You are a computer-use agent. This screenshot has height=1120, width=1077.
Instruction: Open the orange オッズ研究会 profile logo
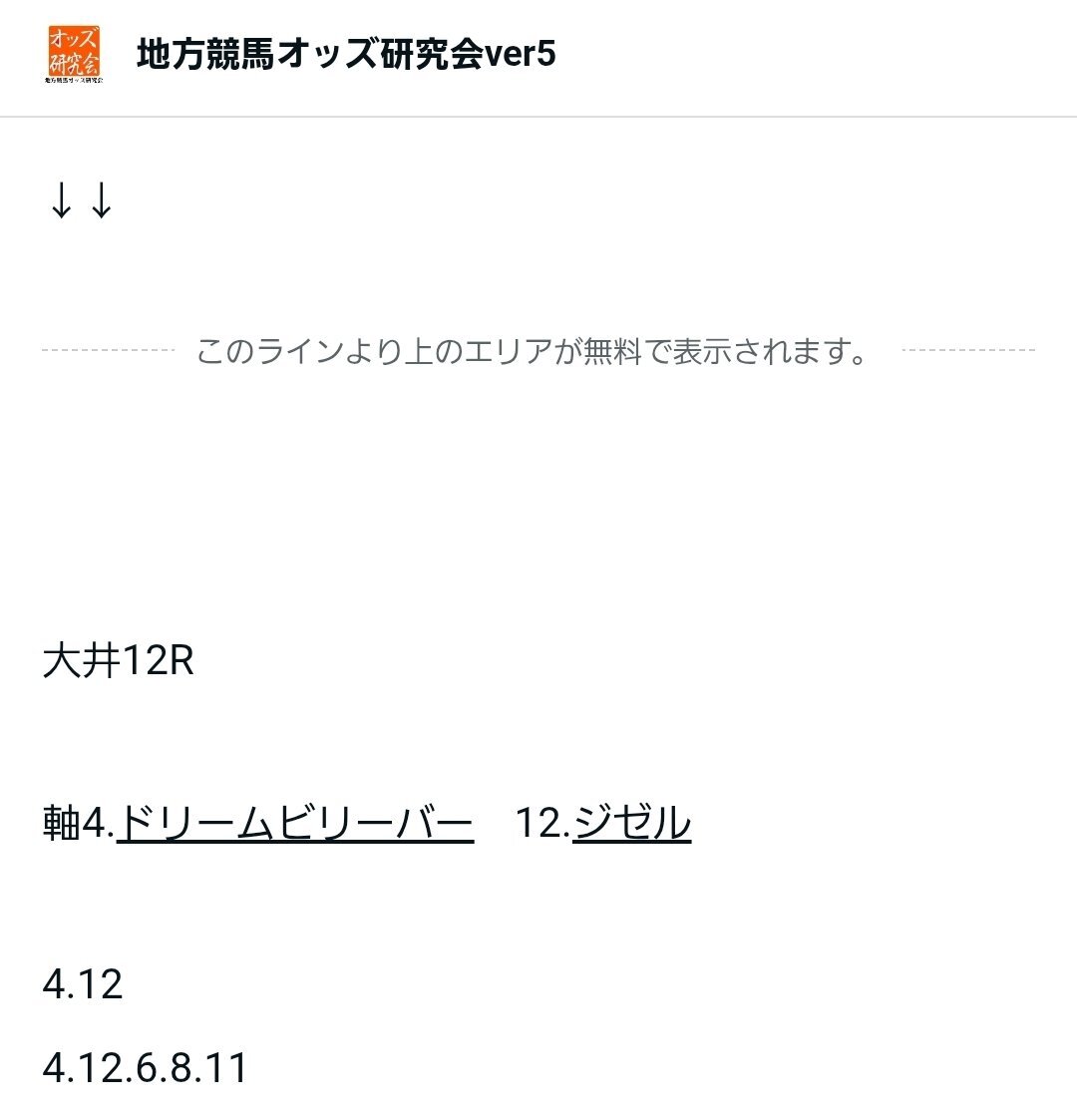click(x=74, y=54)
